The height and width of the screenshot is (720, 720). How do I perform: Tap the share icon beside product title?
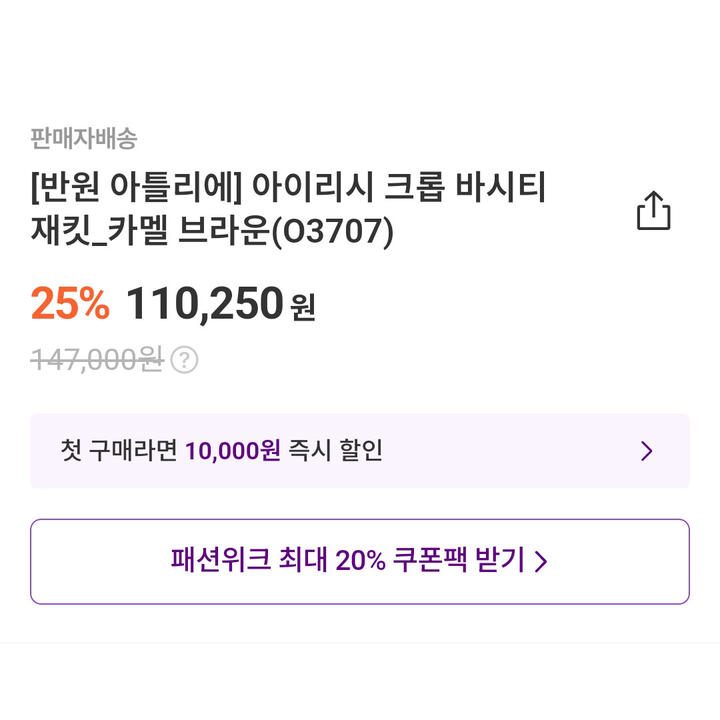[653, 211]
